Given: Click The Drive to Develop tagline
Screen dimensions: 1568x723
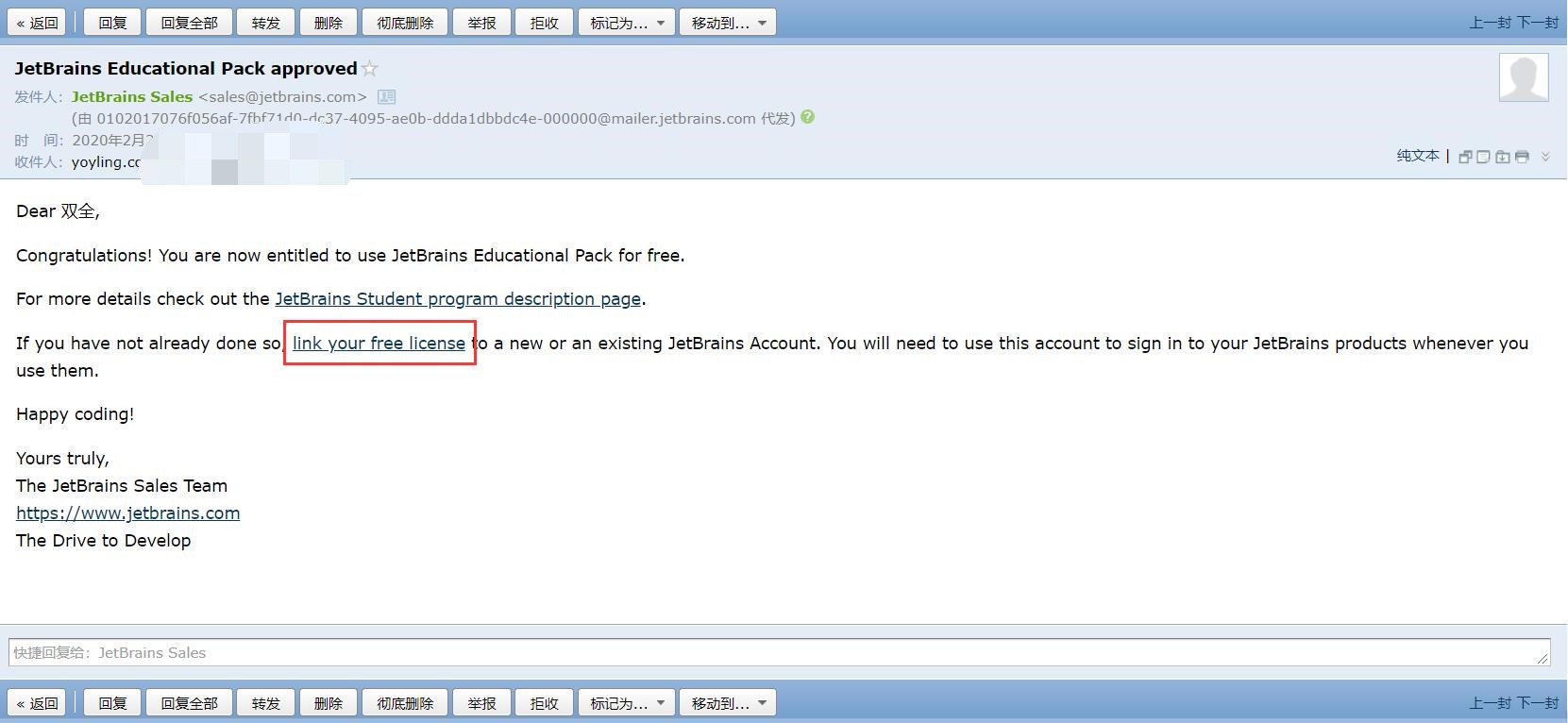Looking at the screenshot, I should click(x=104, y=541).
